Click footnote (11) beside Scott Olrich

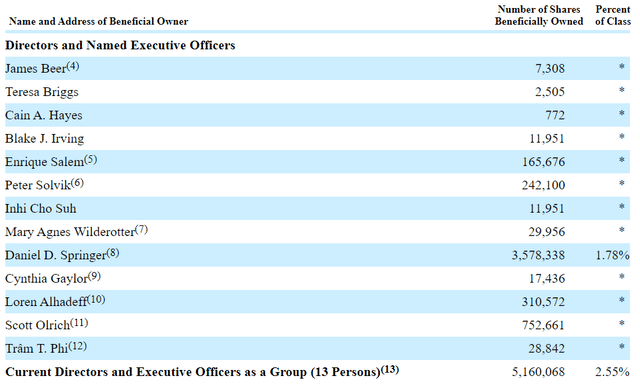tap(79, 323)
